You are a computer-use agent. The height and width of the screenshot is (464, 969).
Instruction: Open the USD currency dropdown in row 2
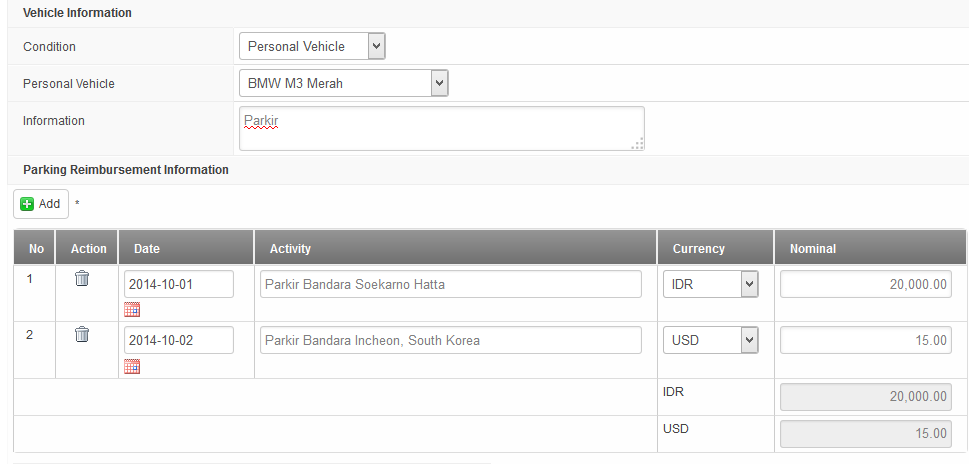pos(710,340)
